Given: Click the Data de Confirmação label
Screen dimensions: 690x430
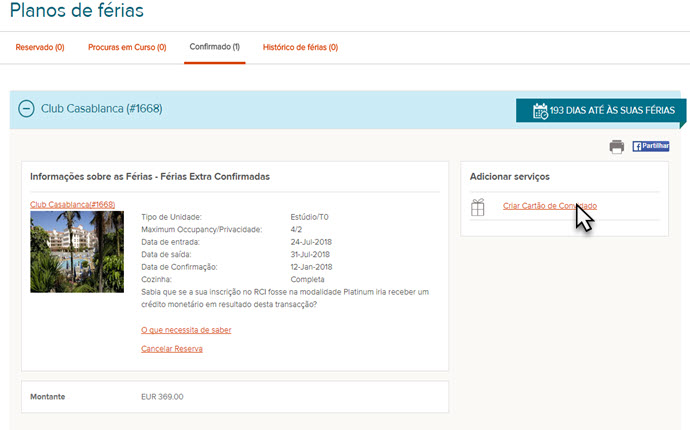Looking at the screenshot, I should 179,267.
